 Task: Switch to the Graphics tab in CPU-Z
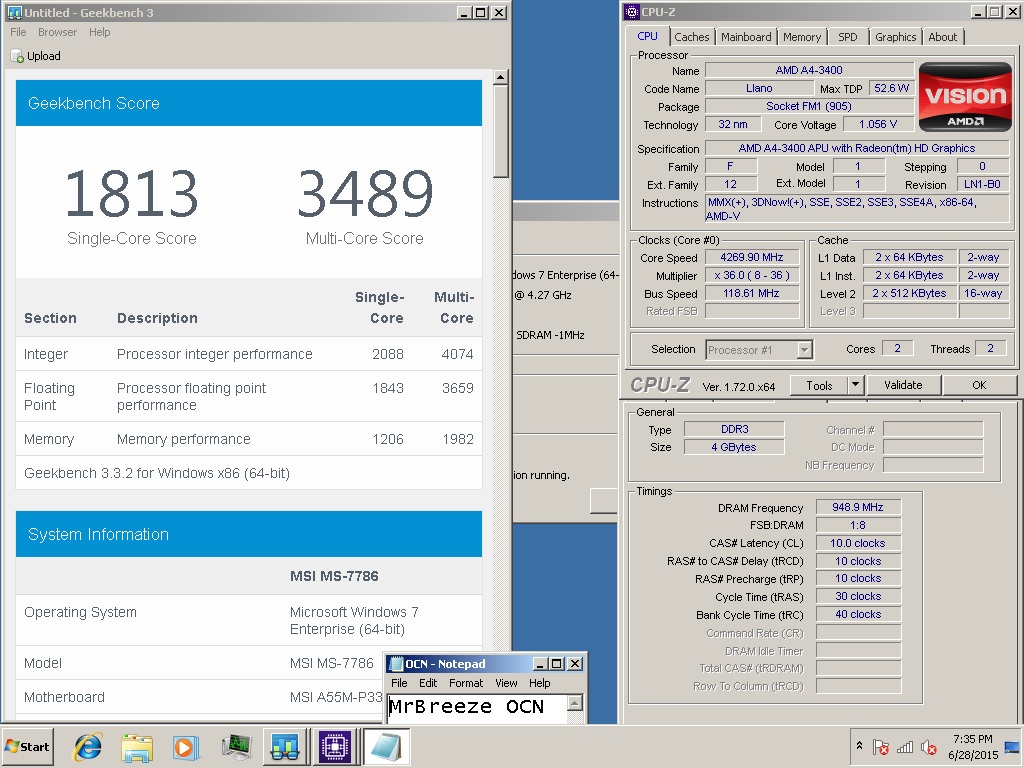[895, 37]
